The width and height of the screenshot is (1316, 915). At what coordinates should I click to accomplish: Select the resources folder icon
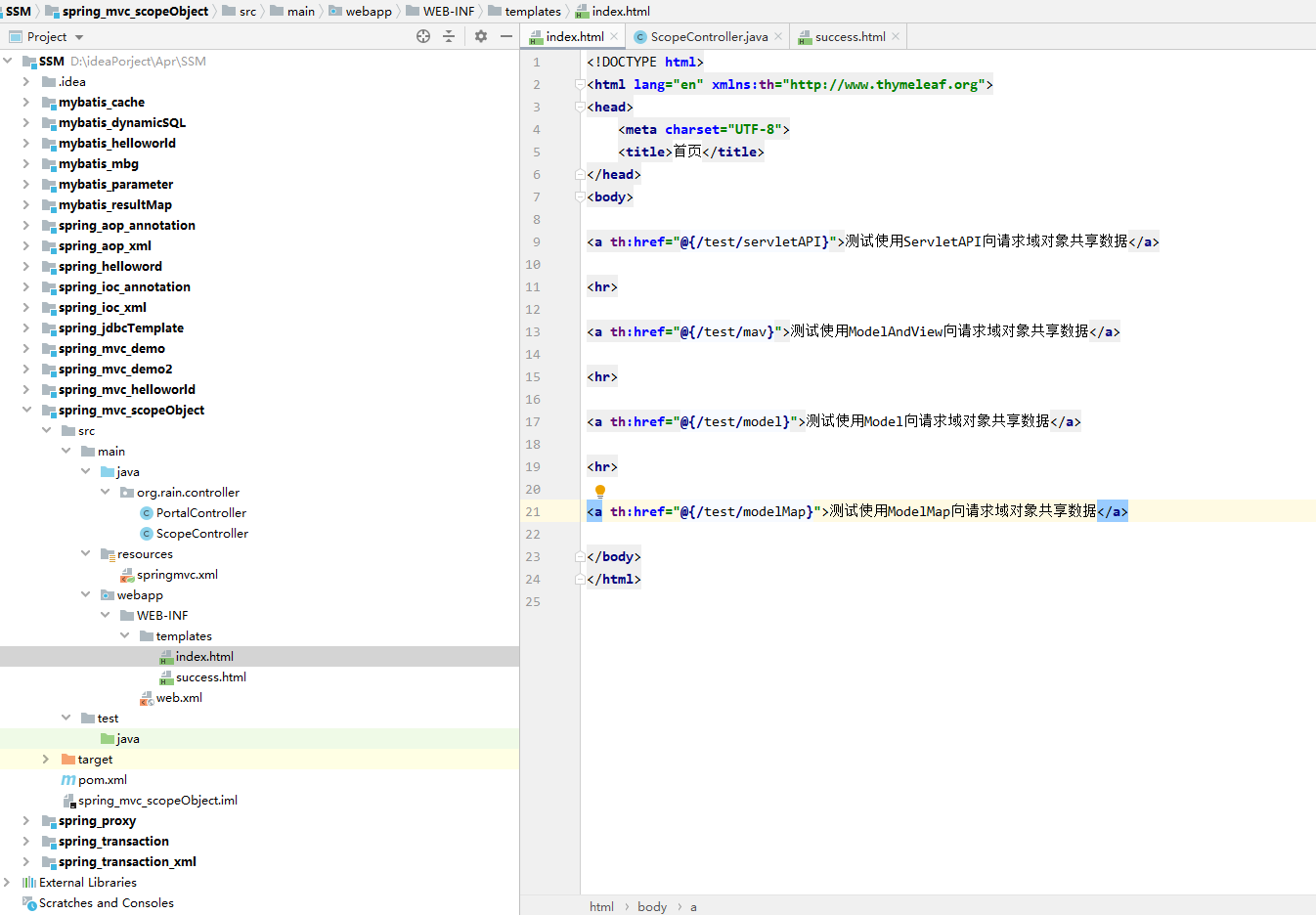108,554
